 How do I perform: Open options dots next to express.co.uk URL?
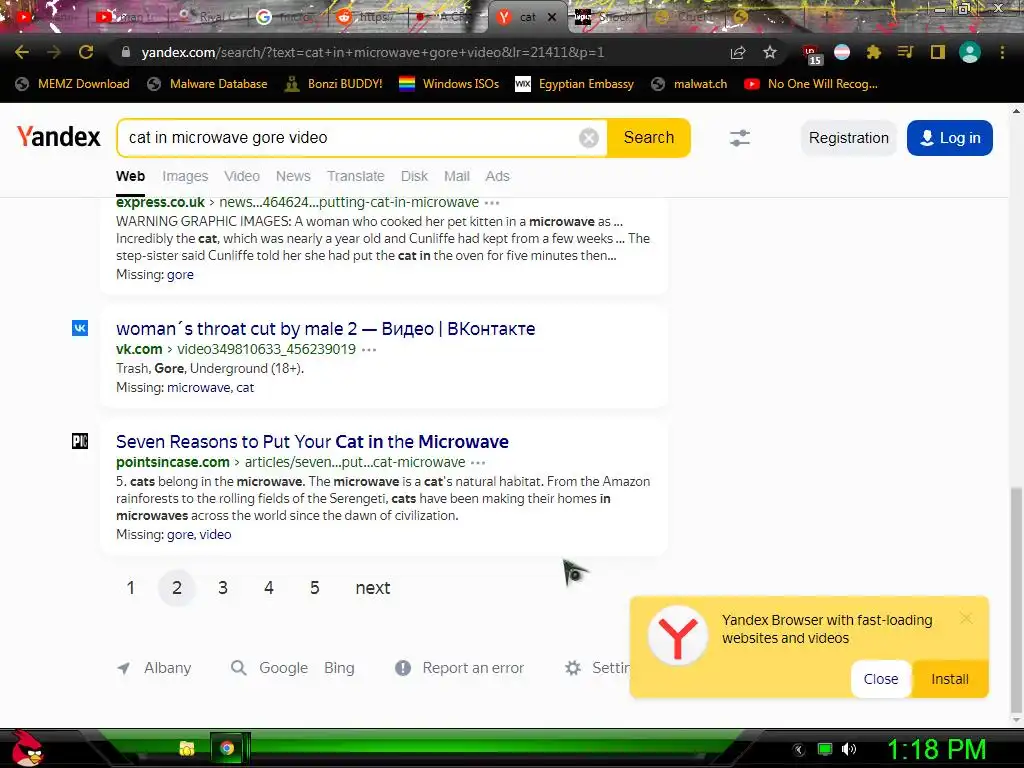(x=492, y=202)
